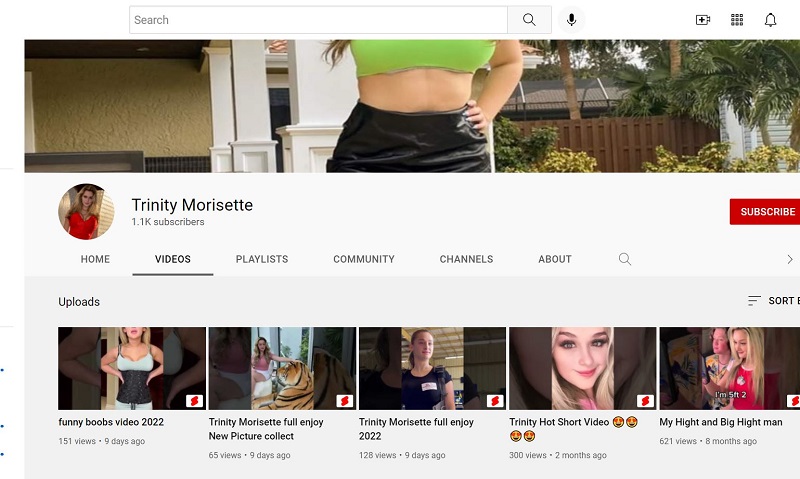Click the 'Uploads' section heading

point(79,301)
